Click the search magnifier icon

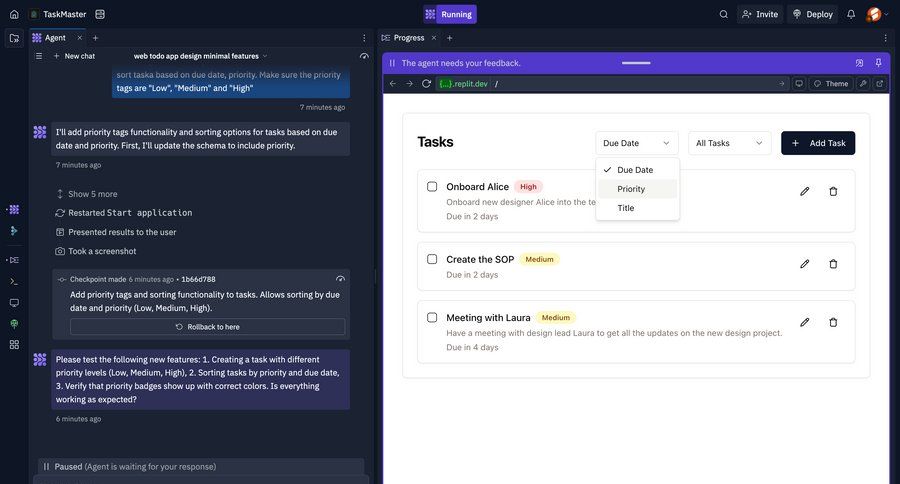pos(723,14)
